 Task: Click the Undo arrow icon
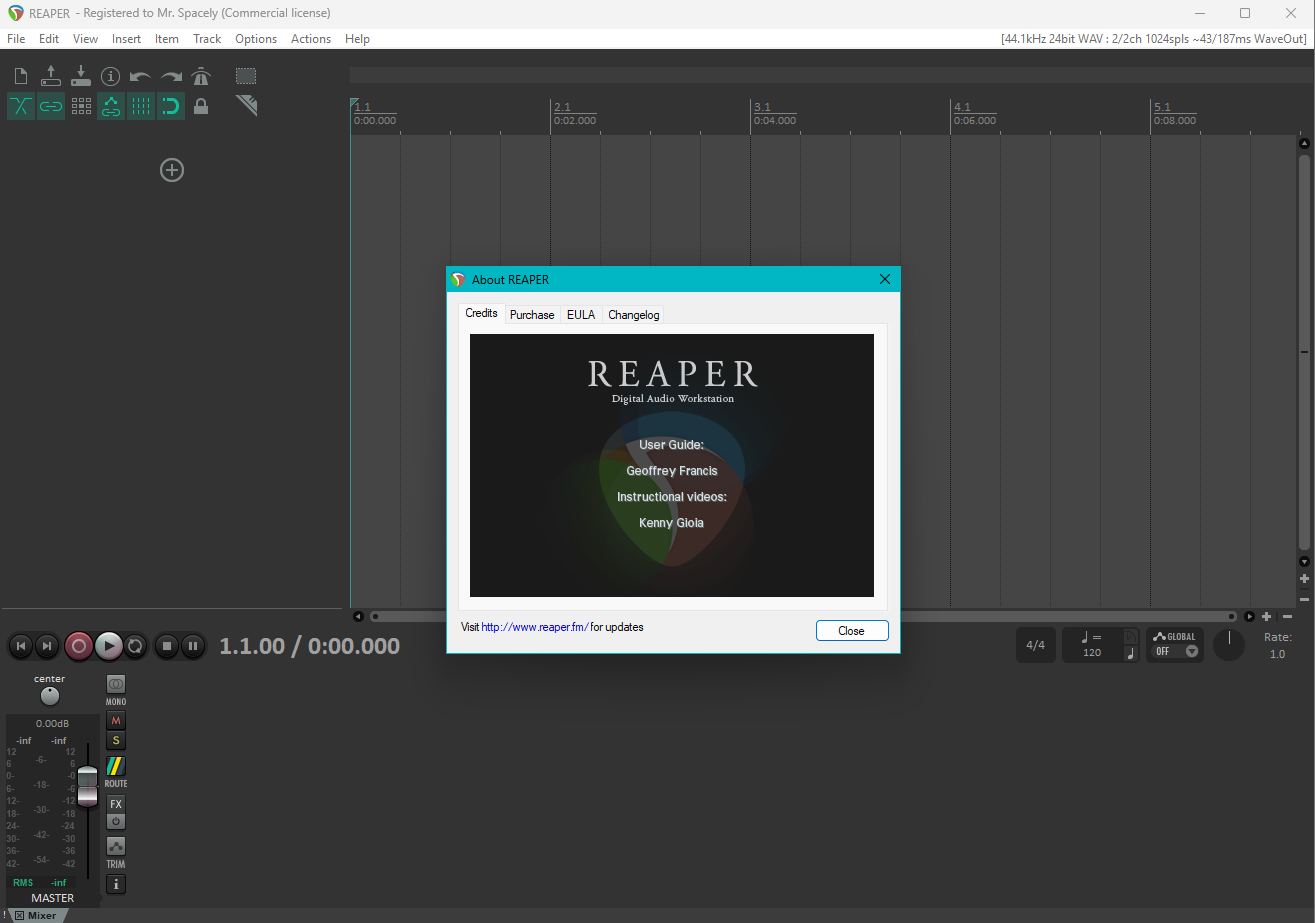coord(141,76)
